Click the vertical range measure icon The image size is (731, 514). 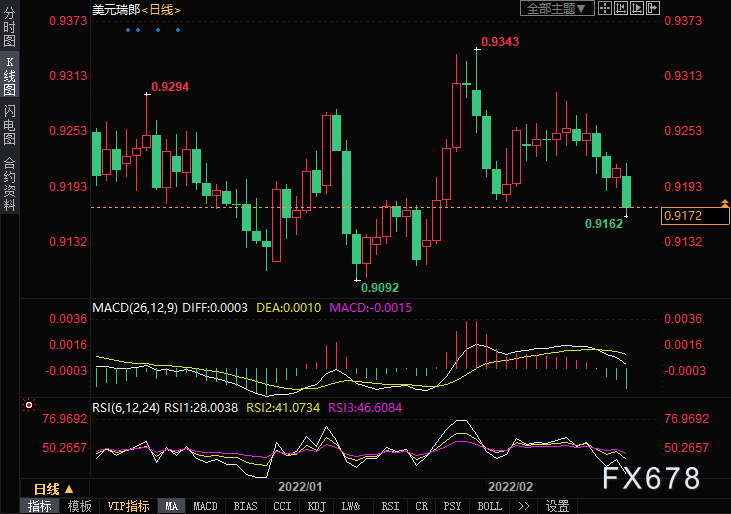click(x=623, y=8)
